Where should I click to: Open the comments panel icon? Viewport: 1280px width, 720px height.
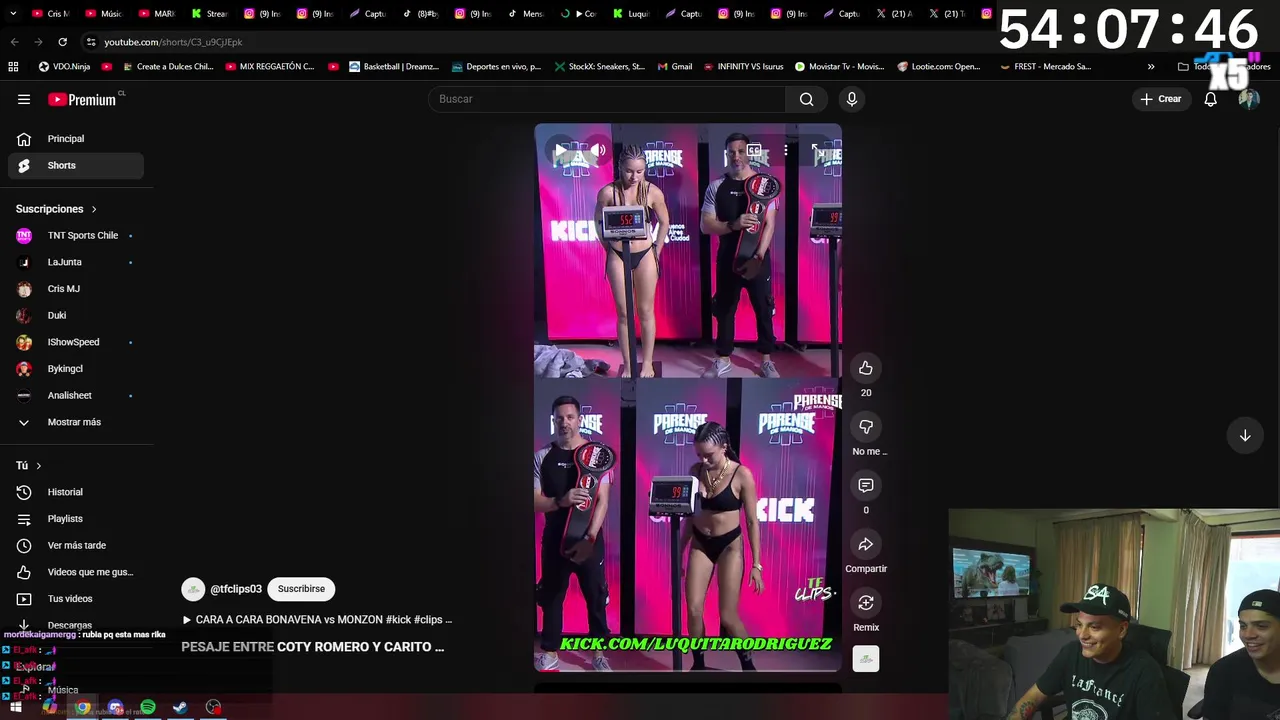tap(866, 485)
